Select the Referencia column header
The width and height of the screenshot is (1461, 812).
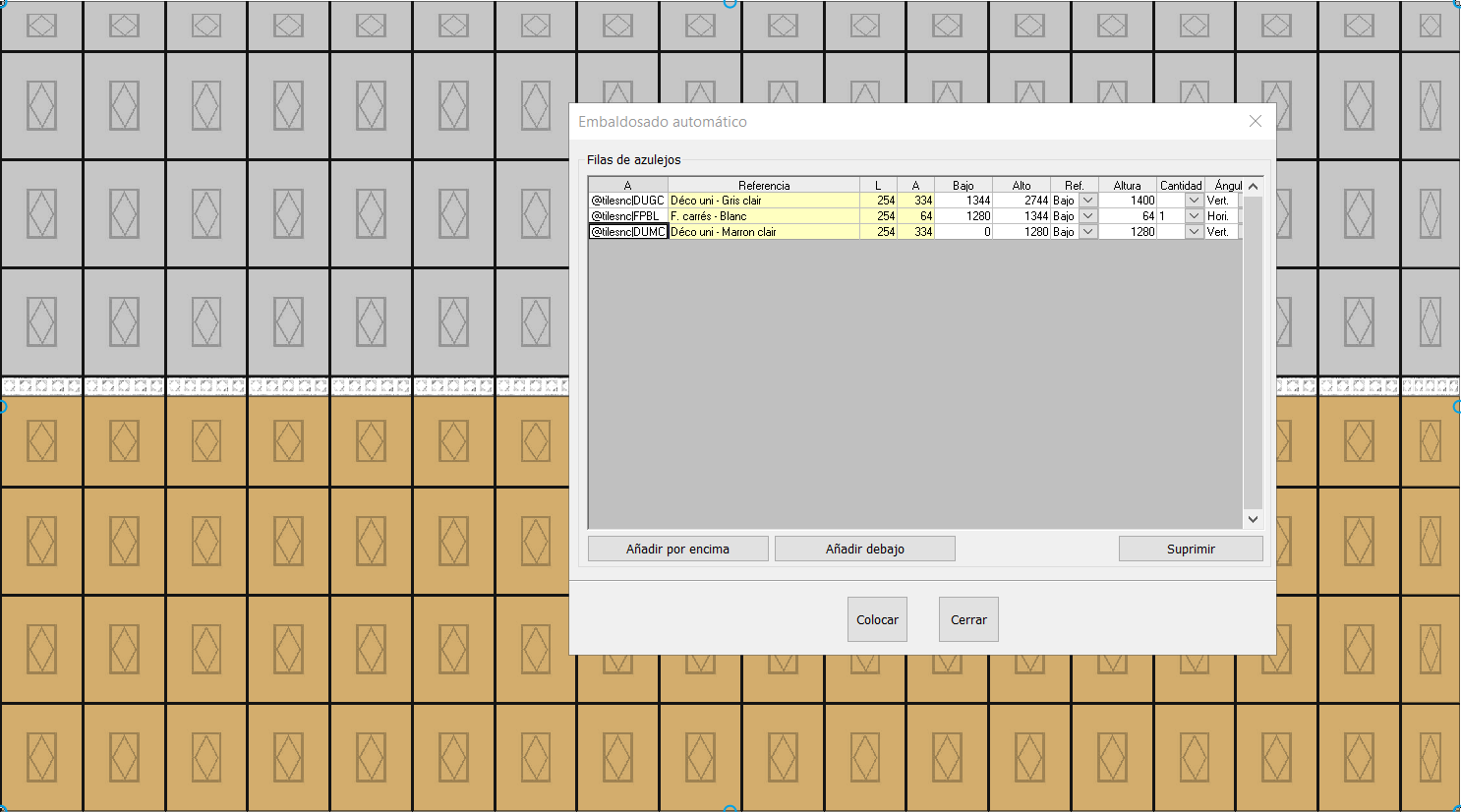[763, 185]
